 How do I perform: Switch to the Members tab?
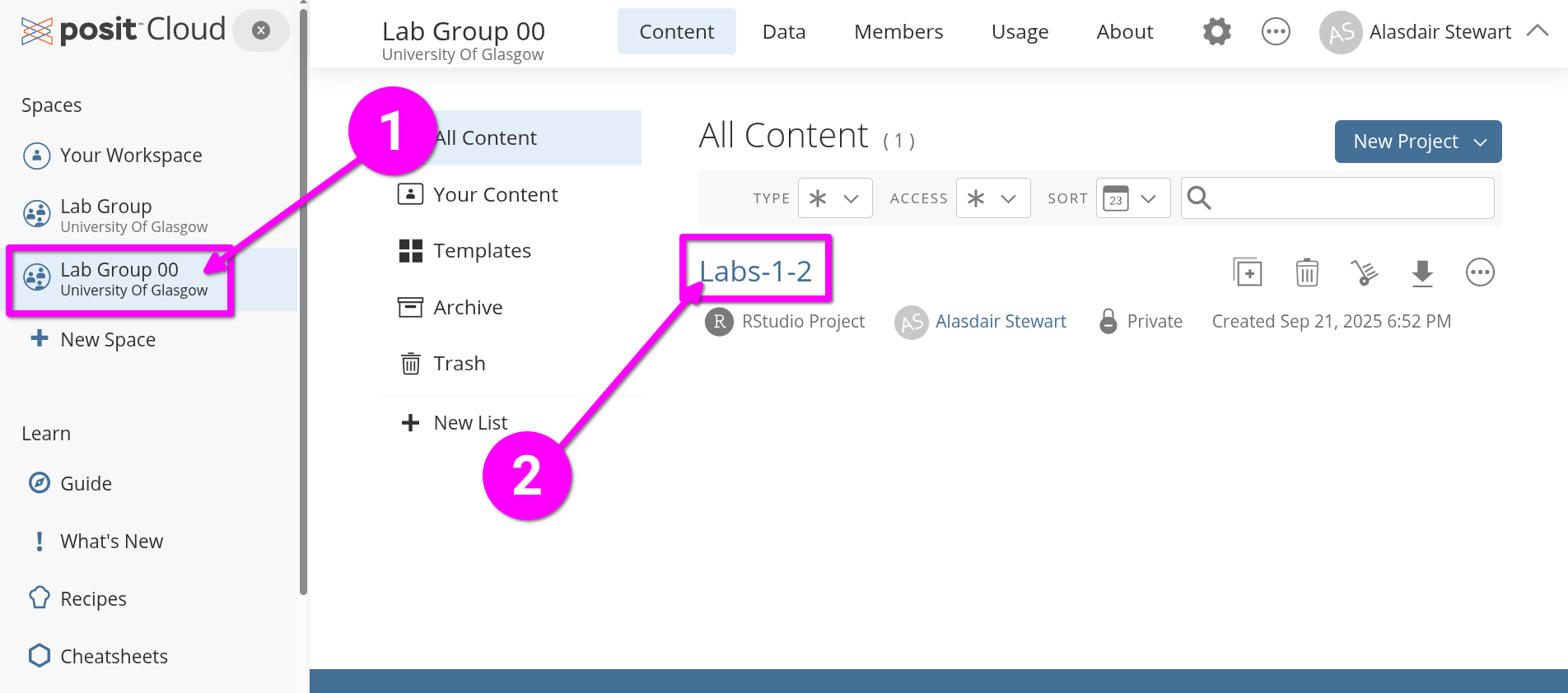[x=898, y=32]
